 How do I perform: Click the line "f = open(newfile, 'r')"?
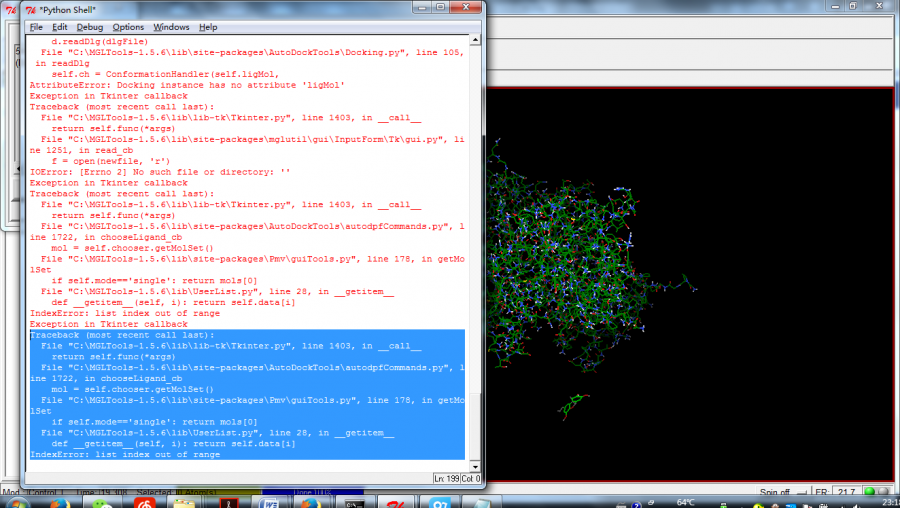(x=110, y=161)
